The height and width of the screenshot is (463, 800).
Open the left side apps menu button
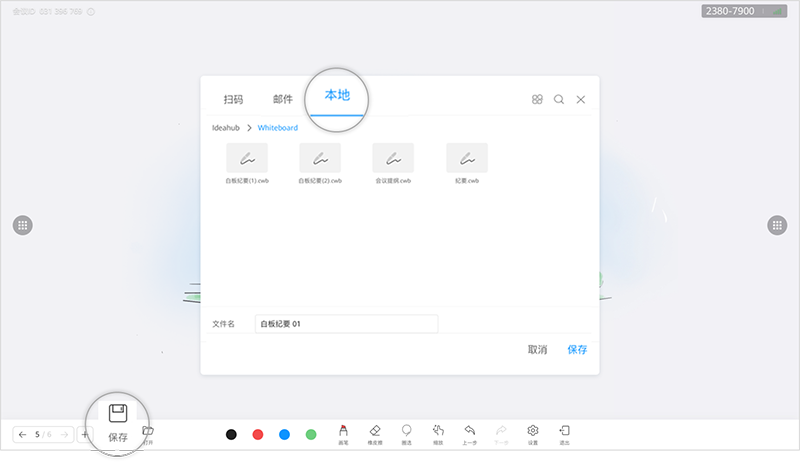(x=23, y=225)
